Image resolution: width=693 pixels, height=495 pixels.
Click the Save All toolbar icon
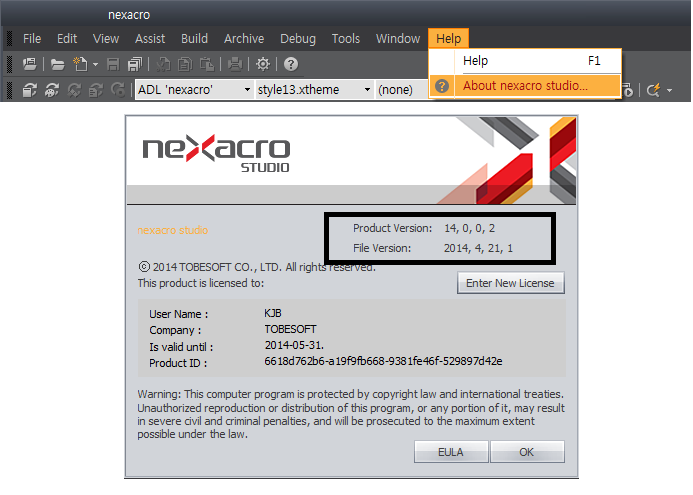point(133,64)
